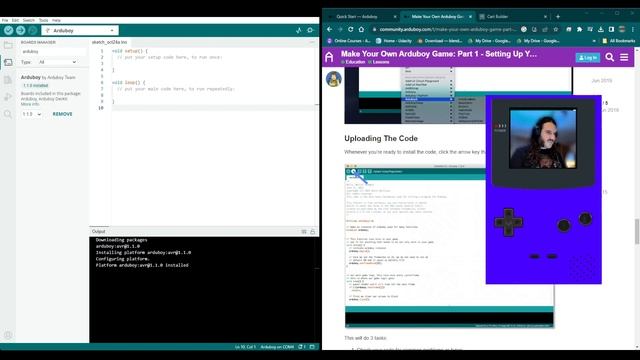Click the browser page vertical scrollbar thumb
This screenshot has height=360, width=640.
pyautogui.click(x=637, y=231)
